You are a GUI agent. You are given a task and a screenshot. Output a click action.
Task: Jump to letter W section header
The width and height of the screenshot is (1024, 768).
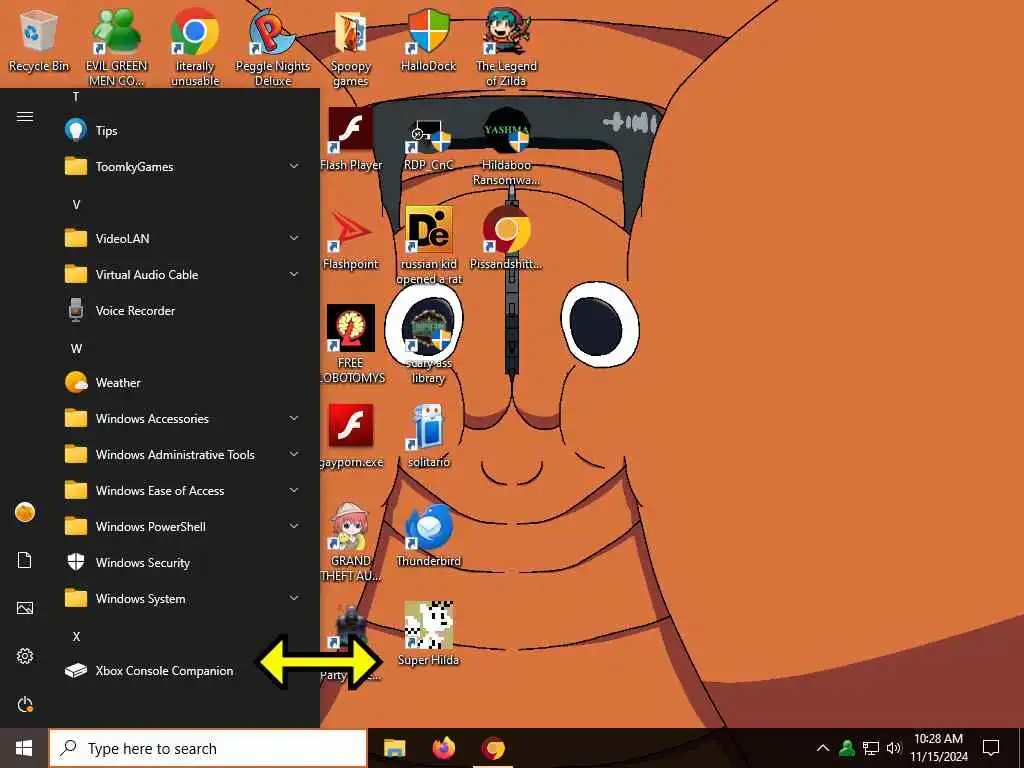pyautogui.click(x=76, y=349)
